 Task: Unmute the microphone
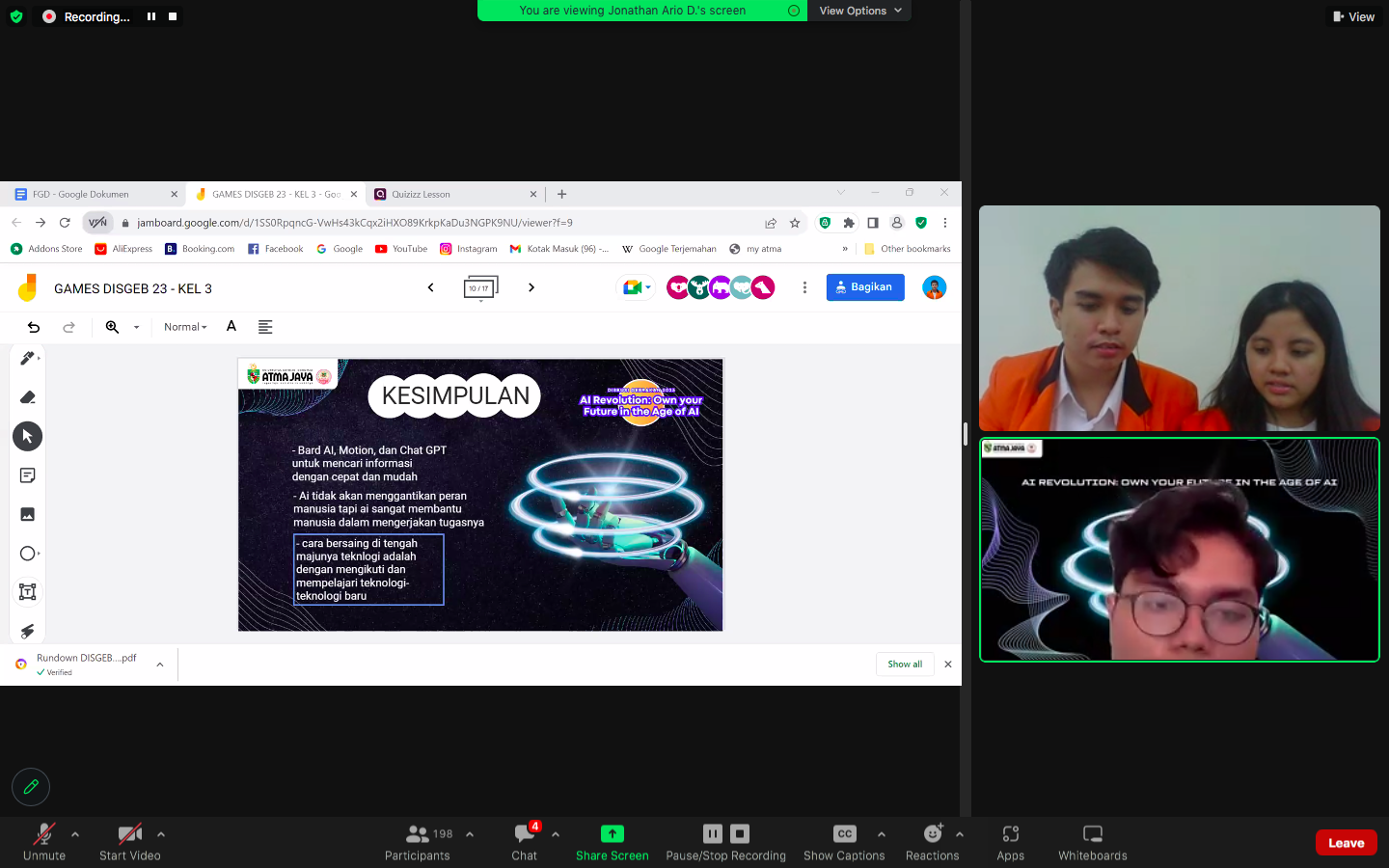click(44, 841)
